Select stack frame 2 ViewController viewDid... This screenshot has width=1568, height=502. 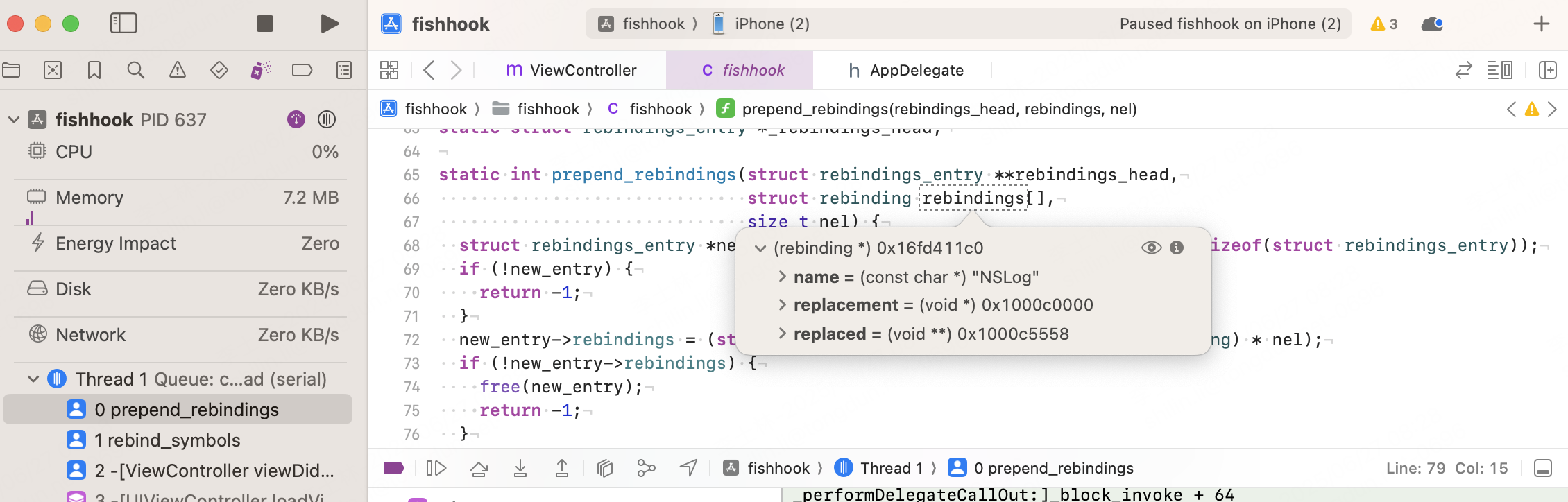click(x=178, y=471)
